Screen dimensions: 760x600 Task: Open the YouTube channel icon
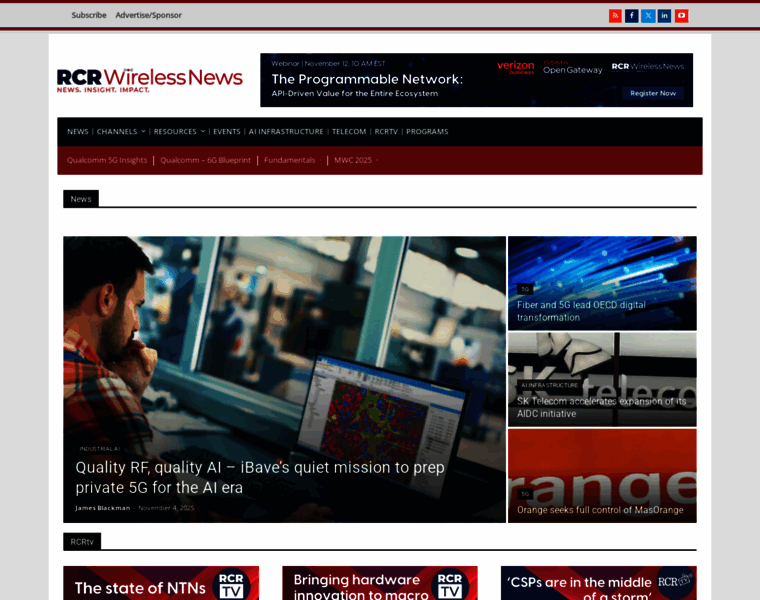click(681, 16)
